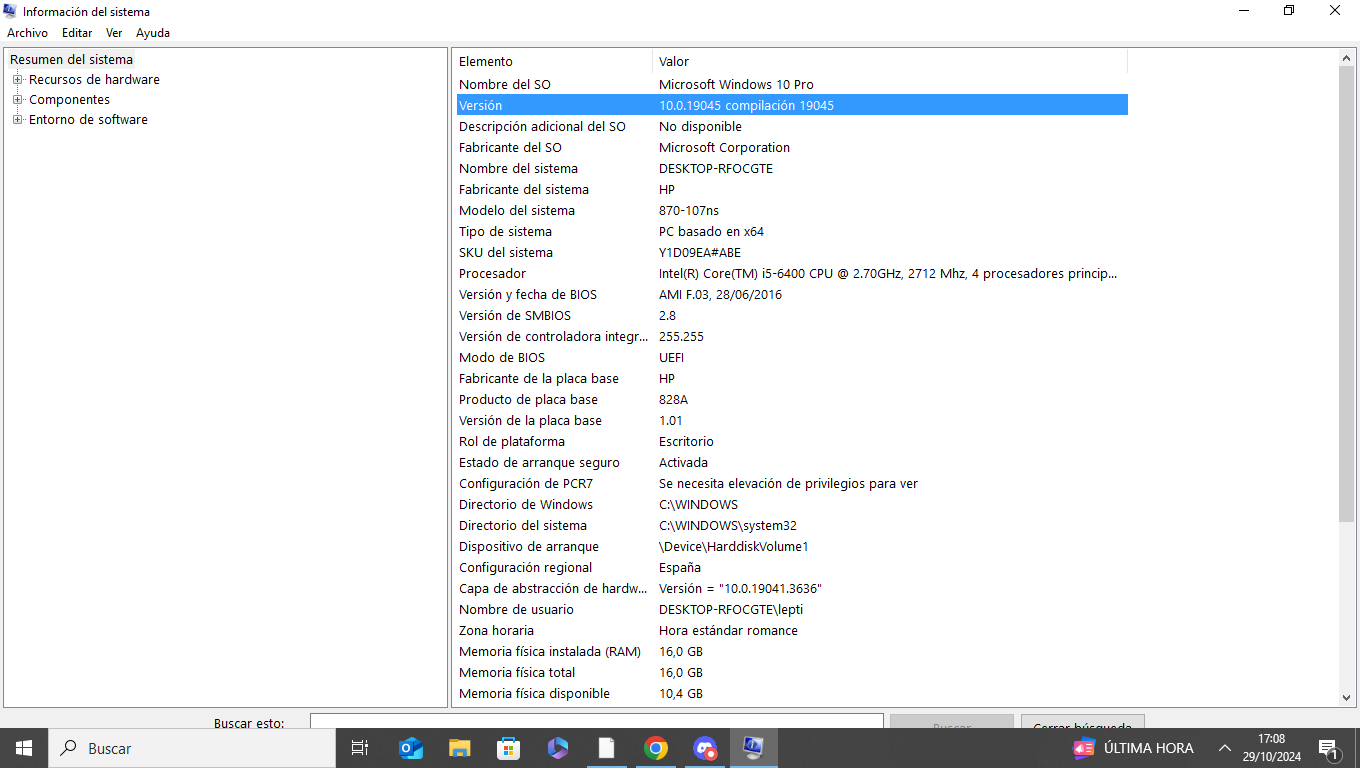
Task: Select the Nombre del sistema row
Action: point(792,169)
